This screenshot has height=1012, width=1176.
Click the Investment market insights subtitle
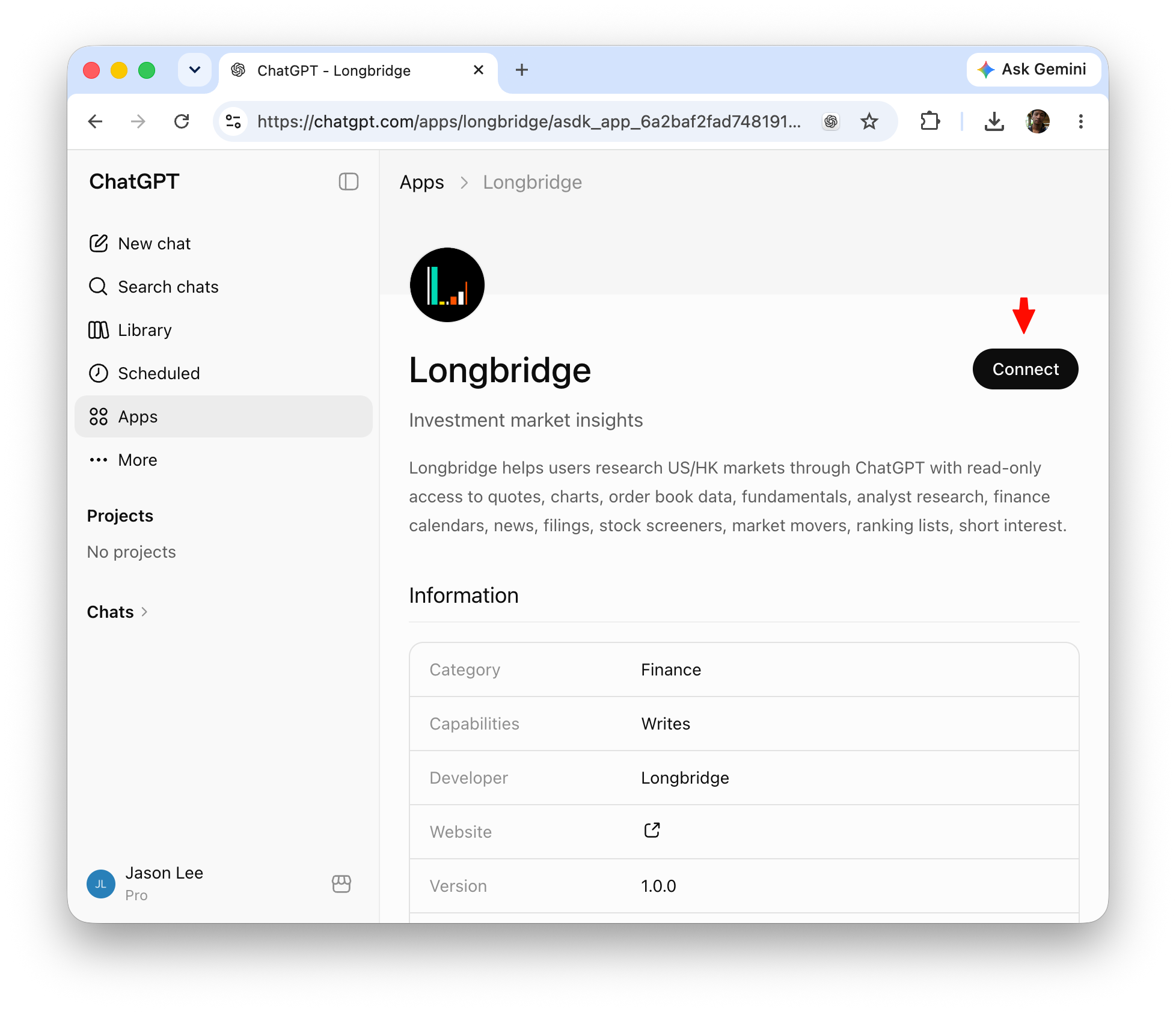[x=526, y=420]
